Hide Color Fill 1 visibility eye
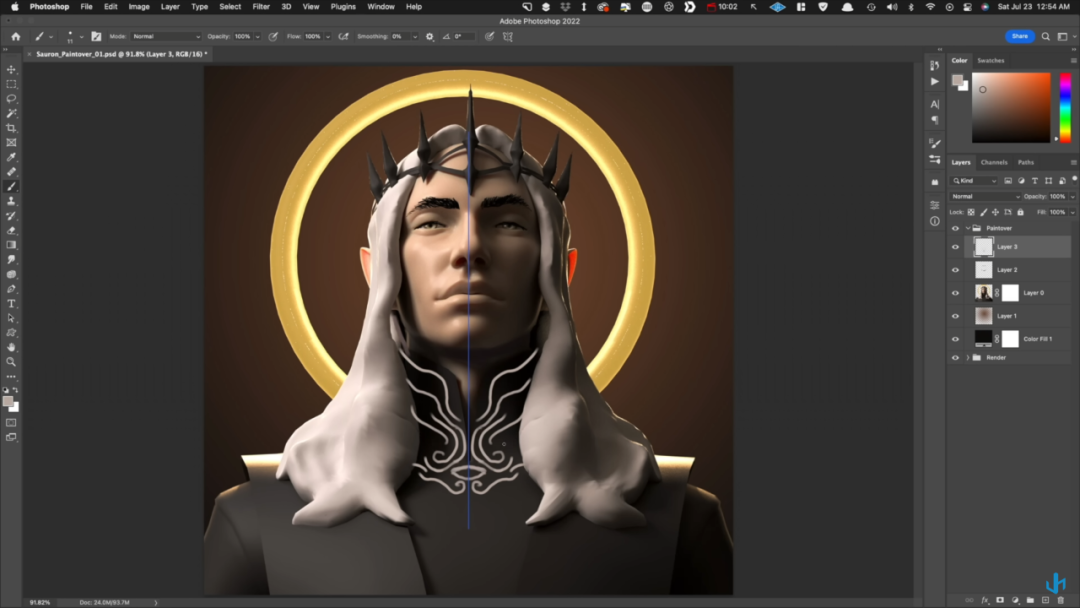The height and width of the screenshot is (608, 1080). click(955, 339)
